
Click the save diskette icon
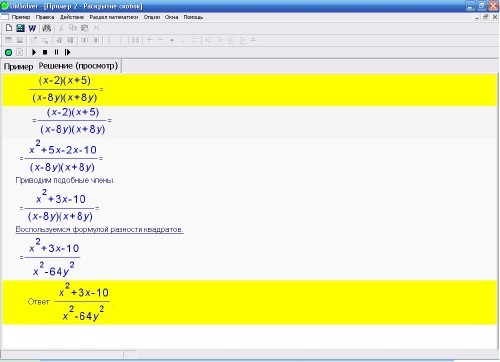(20, 28)
